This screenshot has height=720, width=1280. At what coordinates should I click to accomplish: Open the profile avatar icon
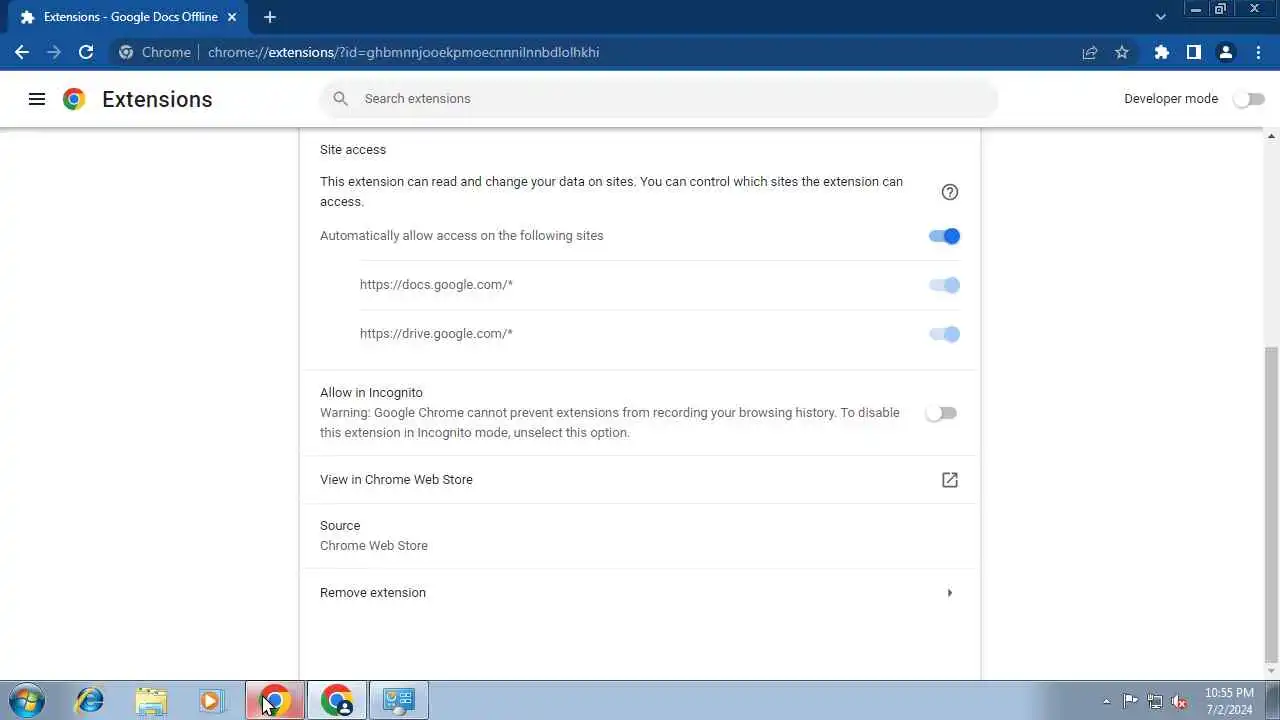click(1226, 52)
